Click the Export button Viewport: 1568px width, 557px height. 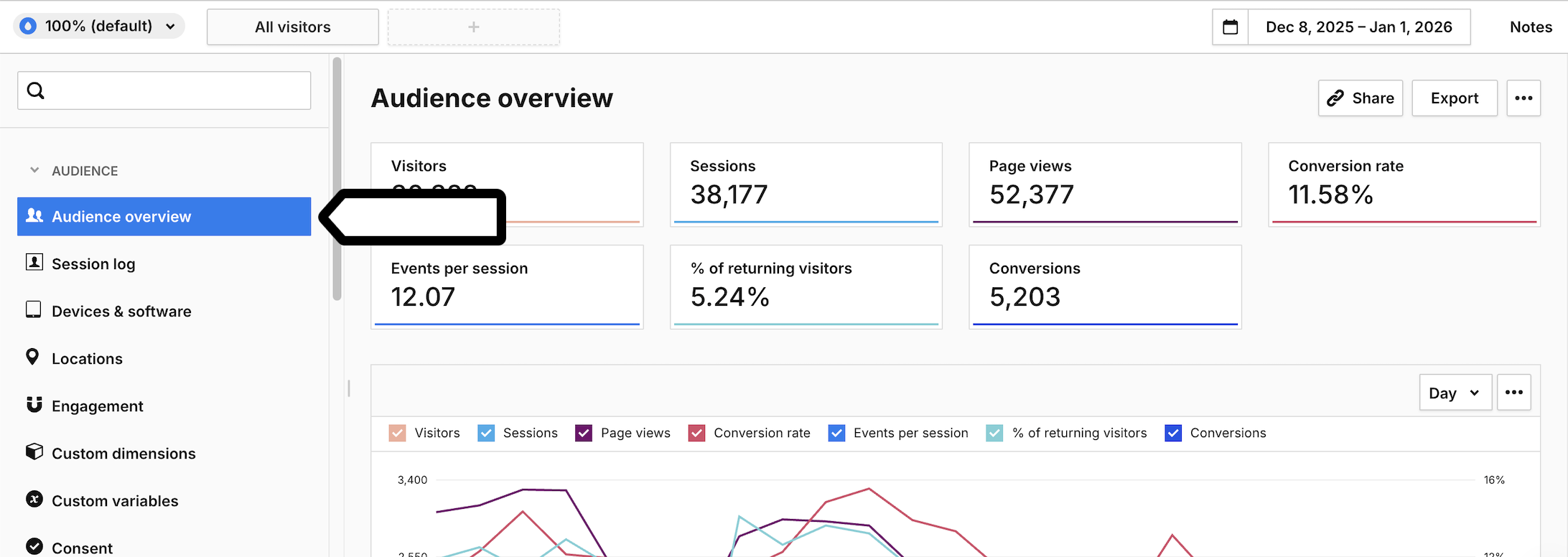coord(1455,98)
